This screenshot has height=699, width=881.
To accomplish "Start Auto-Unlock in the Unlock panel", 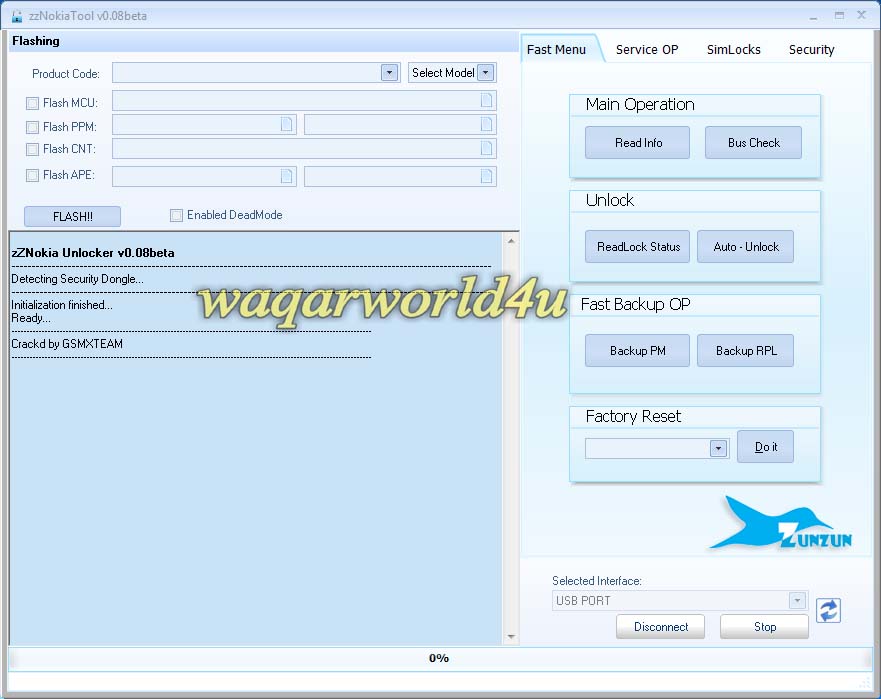I will point(745,246).
